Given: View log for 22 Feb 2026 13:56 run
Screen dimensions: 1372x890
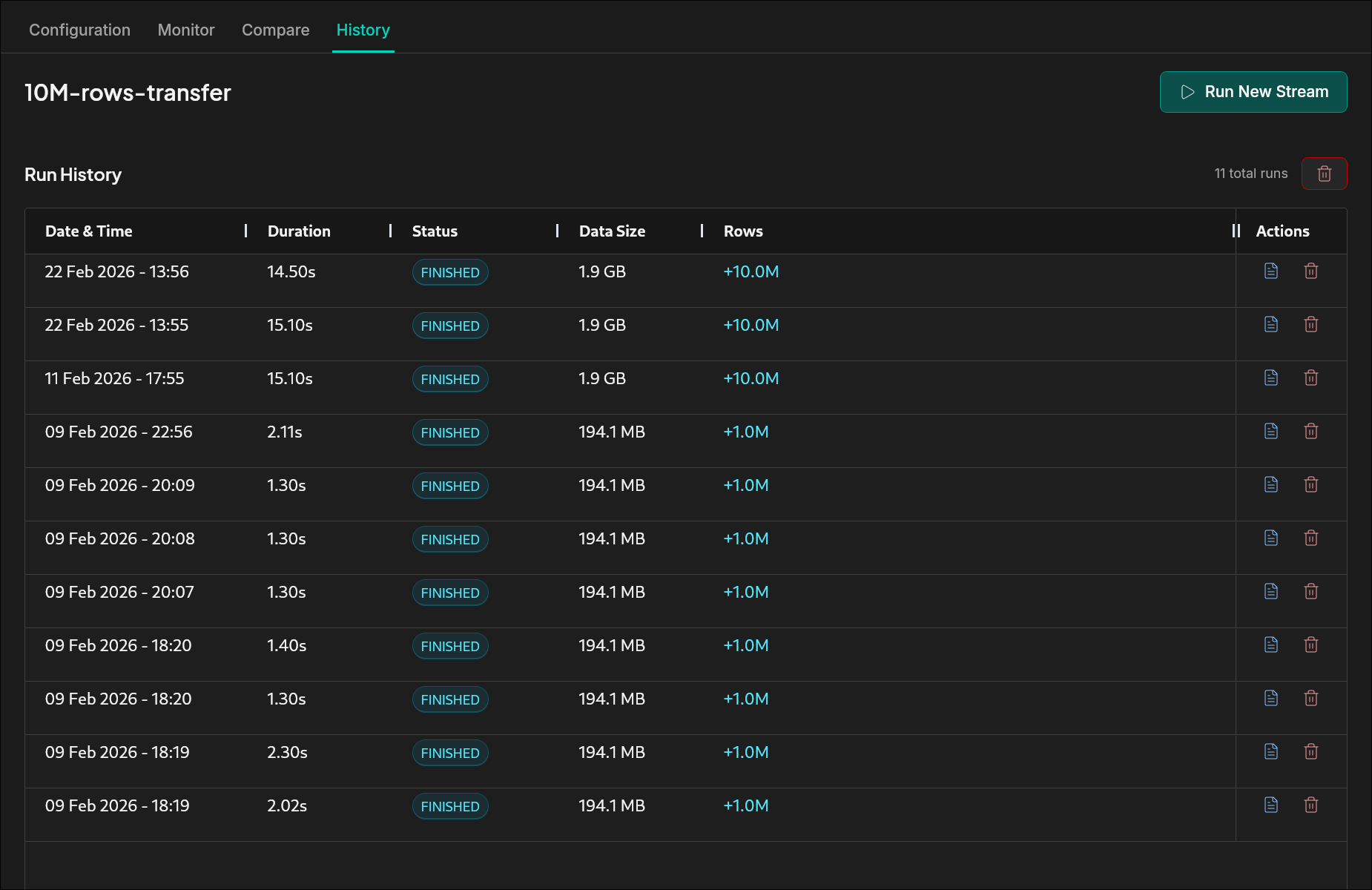Looking at the screenshot, I should (1271, 271).
